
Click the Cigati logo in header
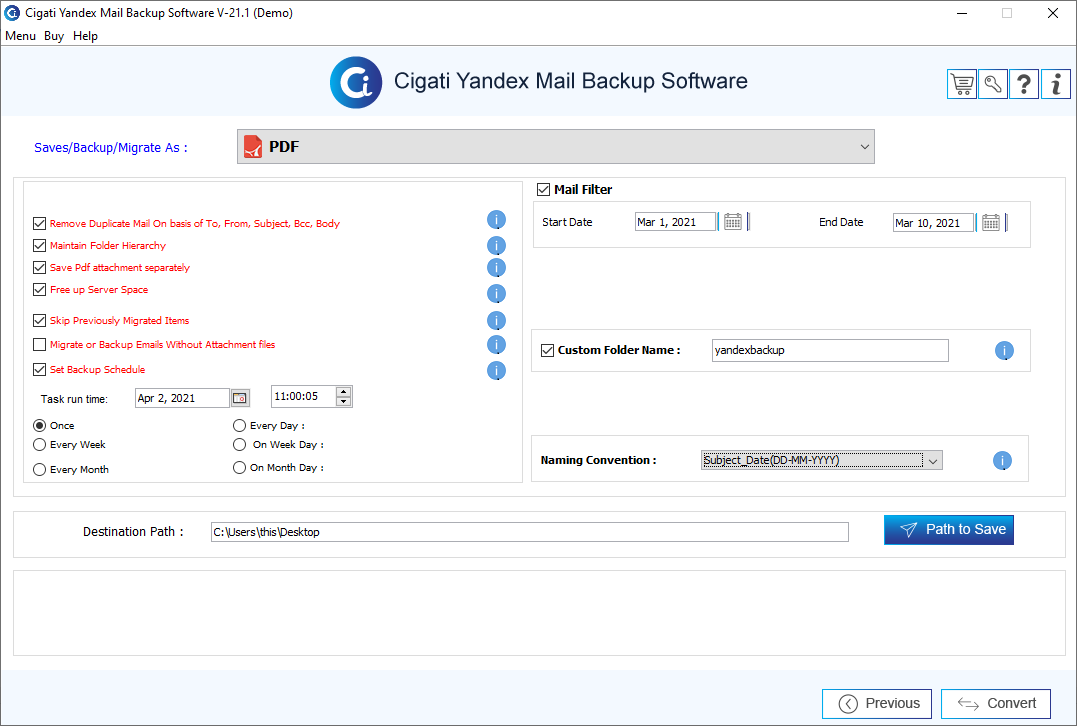356,82
